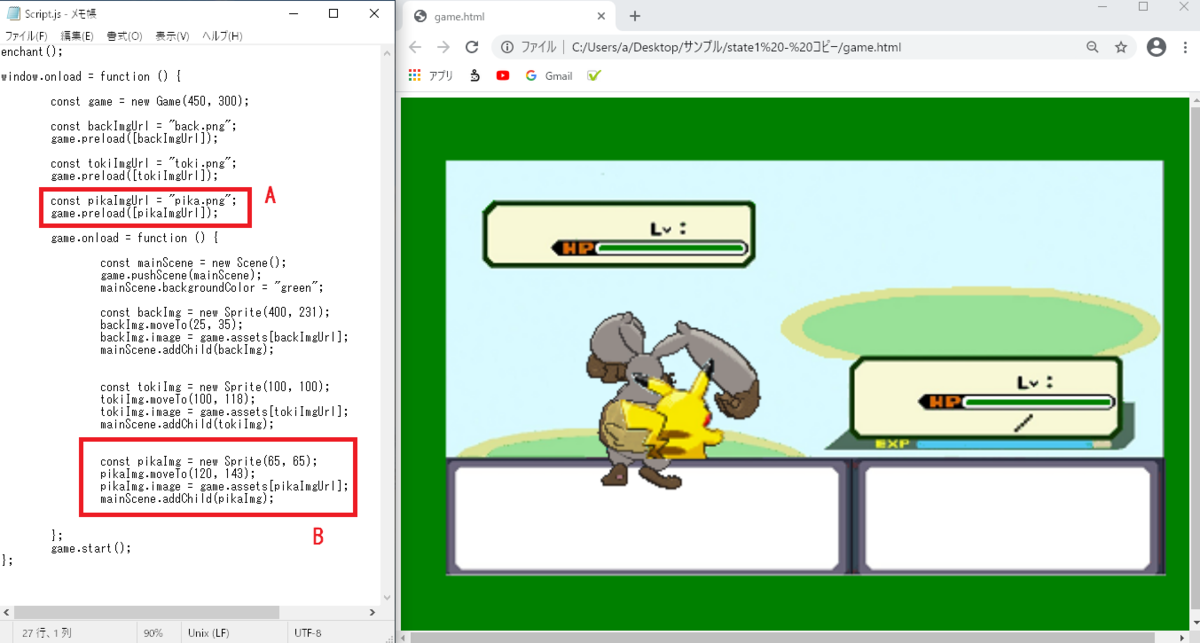1200x643 pixels.
Task: Maximize the Script.js Notepad window
Action: [333, 13]
